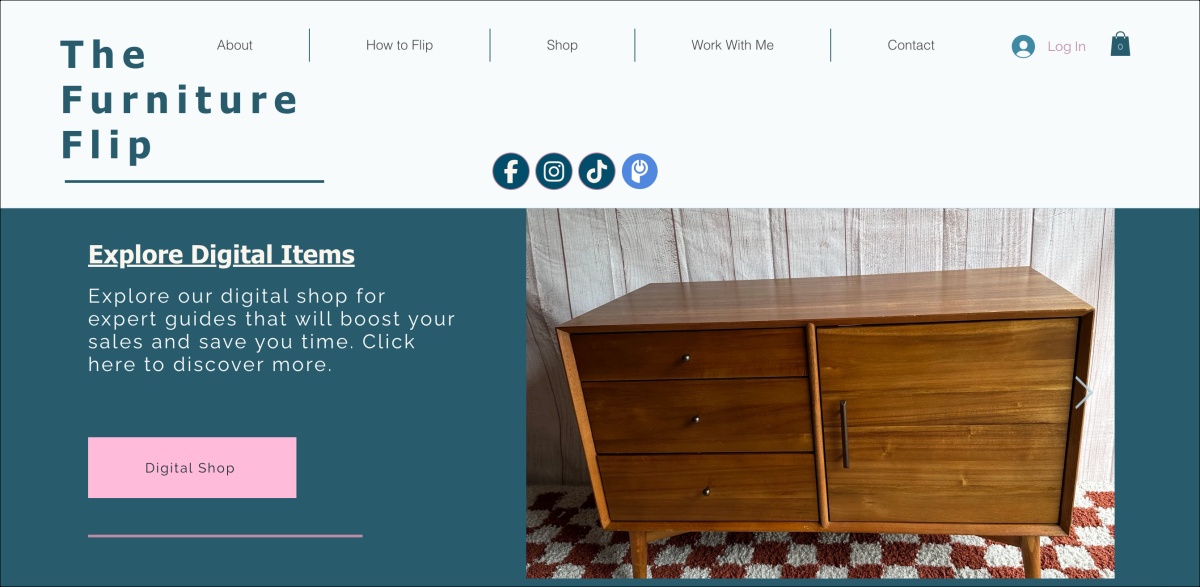Click the underline beneath The Furniture Flip logo
This screenshot has width=1200, height=587.
(194, 181)
